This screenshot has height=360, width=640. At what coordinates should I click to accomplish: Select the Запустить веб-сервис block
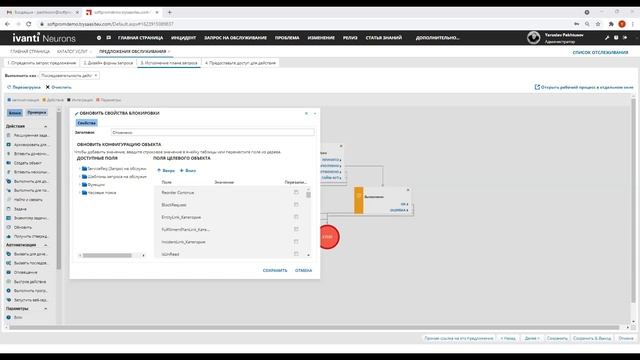[x=27, y=300]
